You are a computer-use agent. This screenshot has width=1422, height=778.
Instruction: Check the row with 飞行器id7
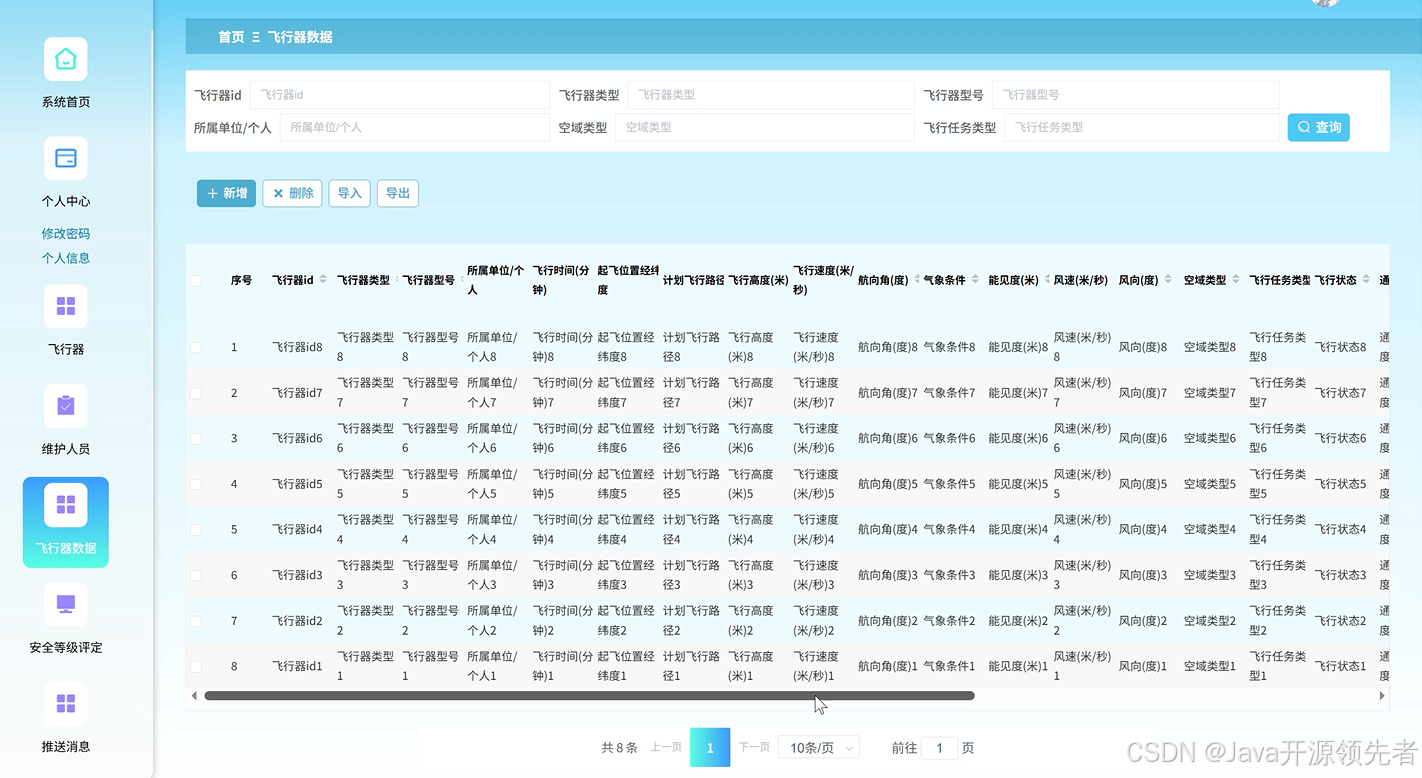tap(196, 393)
